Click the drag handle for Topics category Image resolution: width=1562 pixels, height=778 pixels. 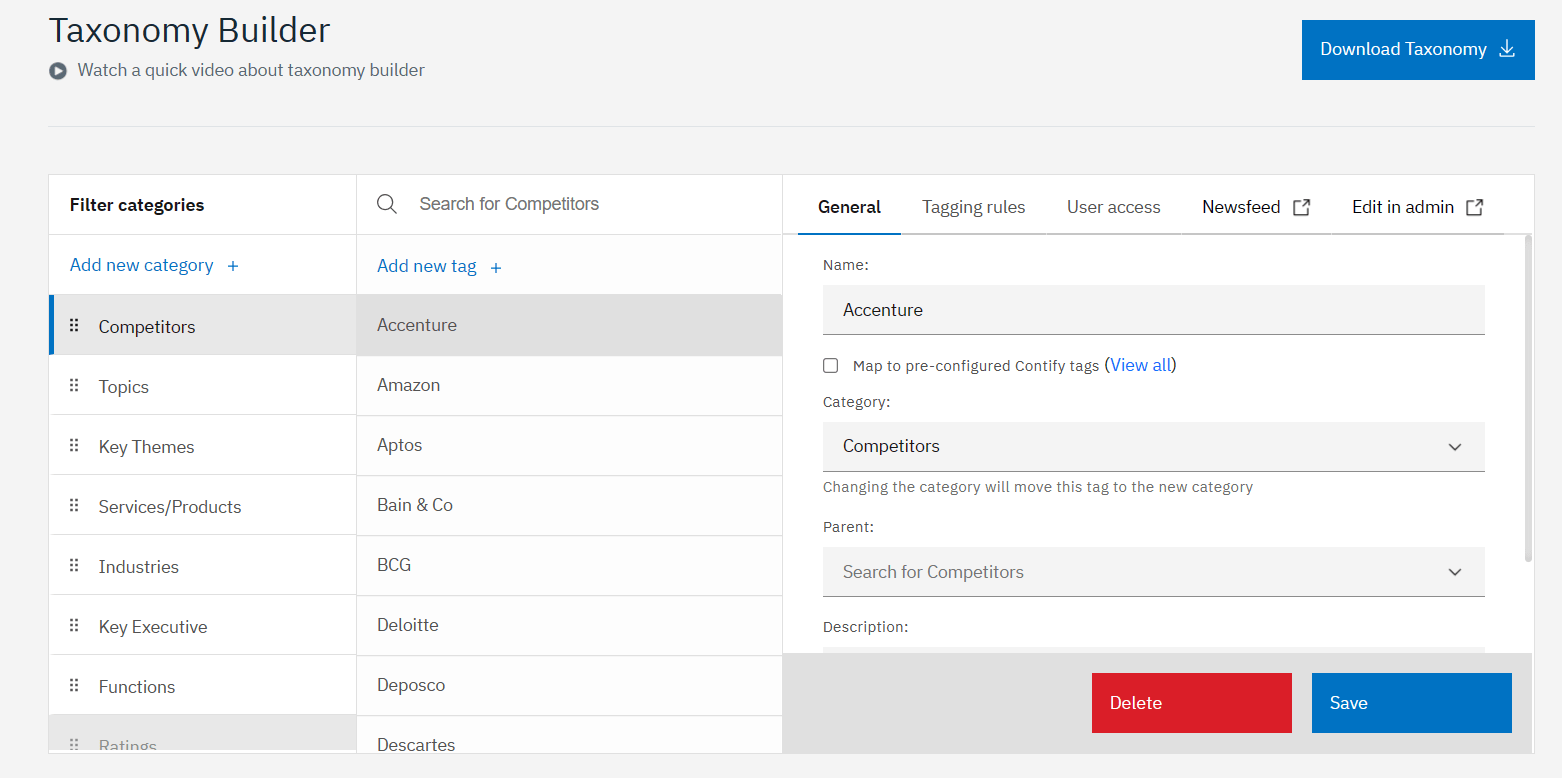pyautogui.click(x=74, y=386)
